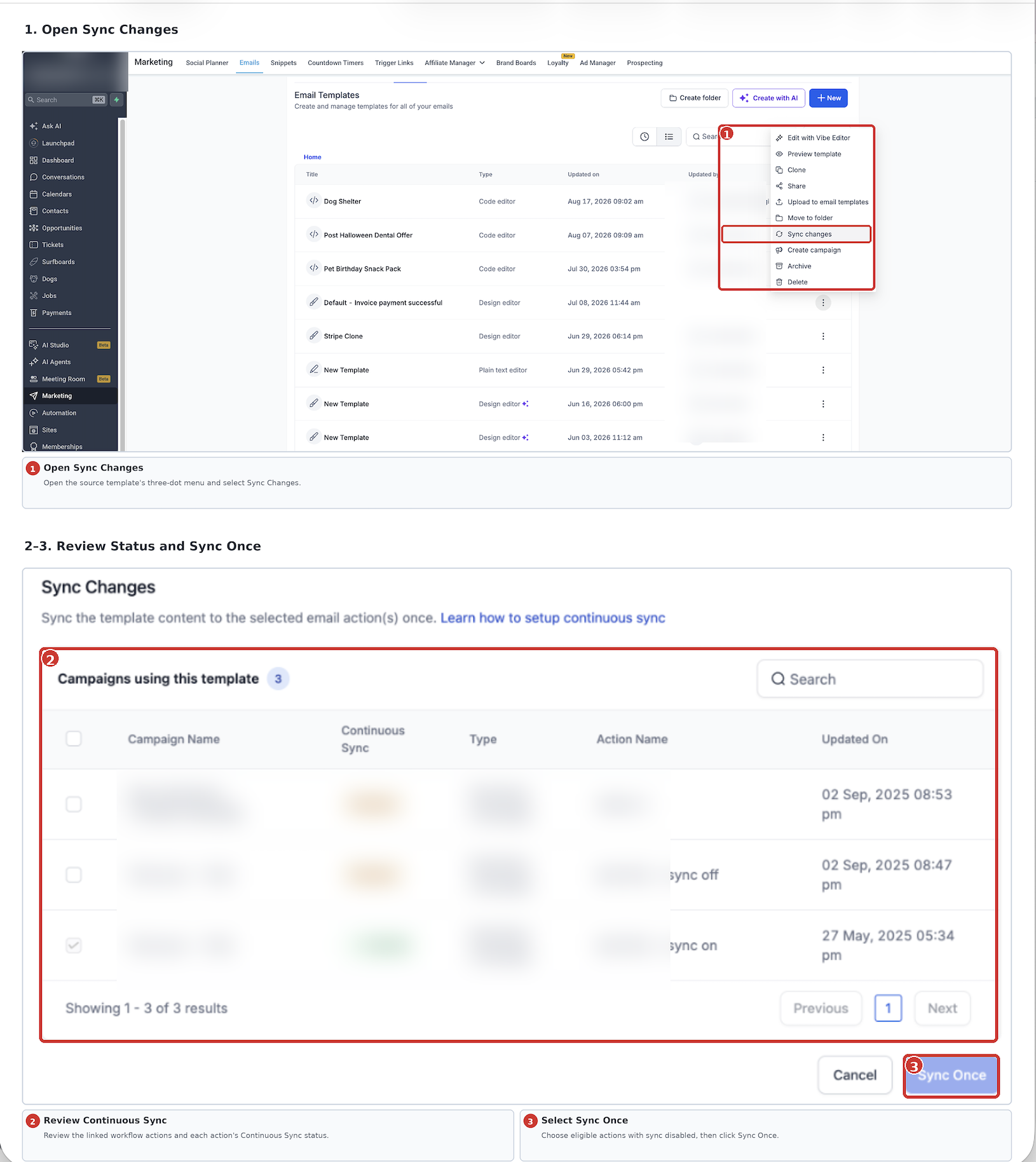Image resolution: width=1036 pixels, height=1162 pixels.
Task: Open AI Agents in the sidebar
Action: pyautogui.click(x=70, y=362)
